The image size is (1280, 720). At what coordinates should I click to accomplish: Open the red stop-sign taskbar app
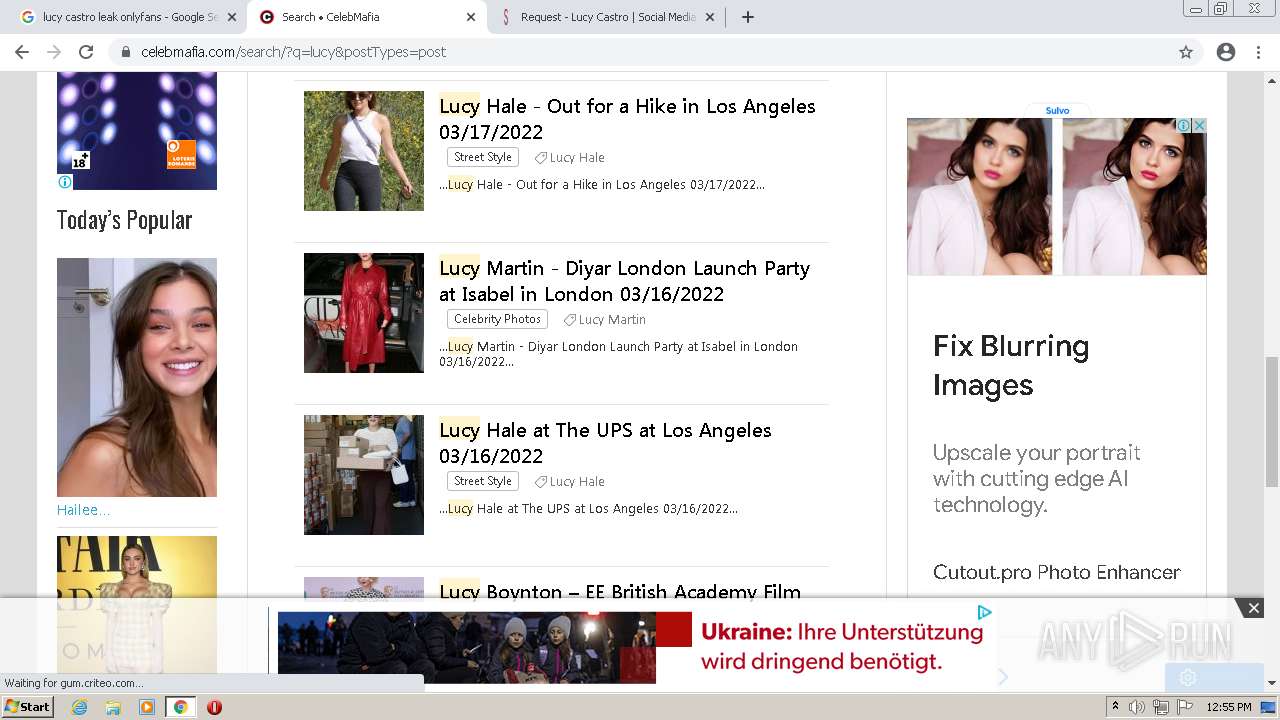(x=214, y=707)
